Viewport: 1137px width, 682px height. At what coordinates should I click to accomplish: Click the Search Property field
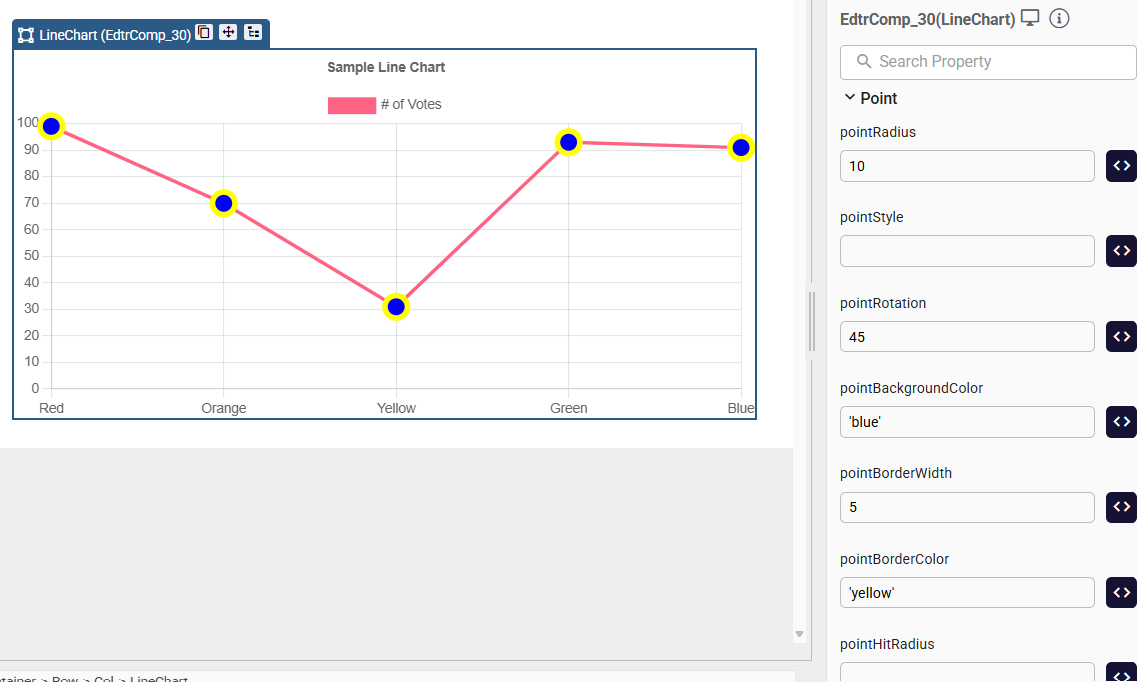click(x=988, y=62)
